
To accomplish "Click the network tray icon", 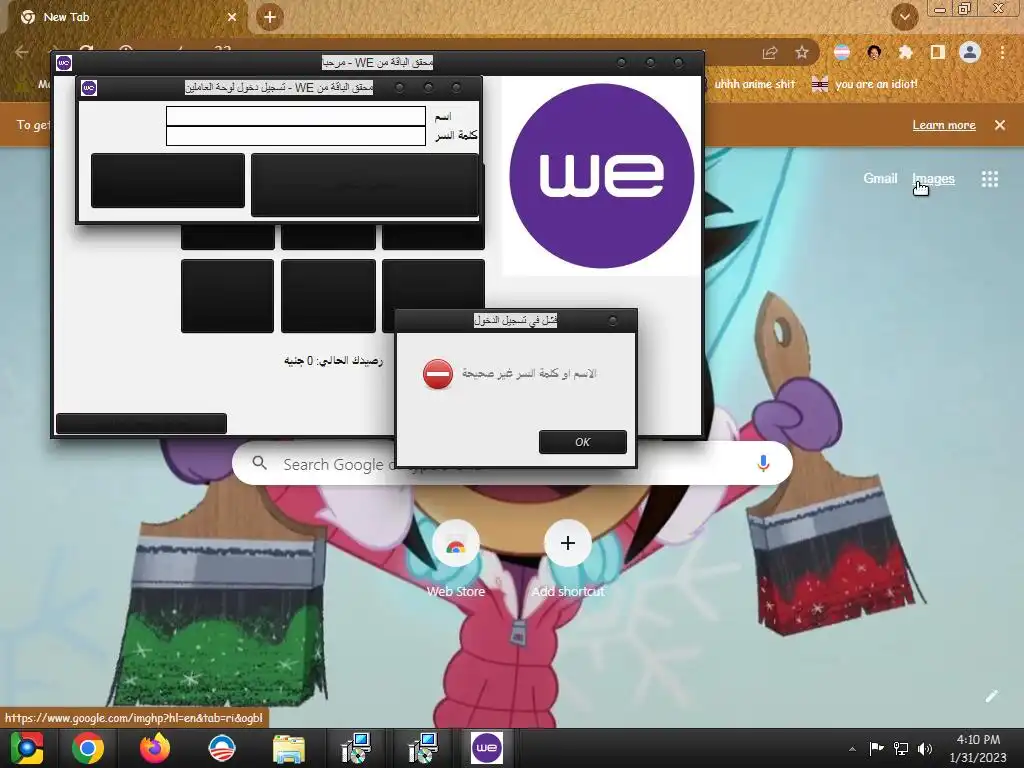I will coord(901,748).
